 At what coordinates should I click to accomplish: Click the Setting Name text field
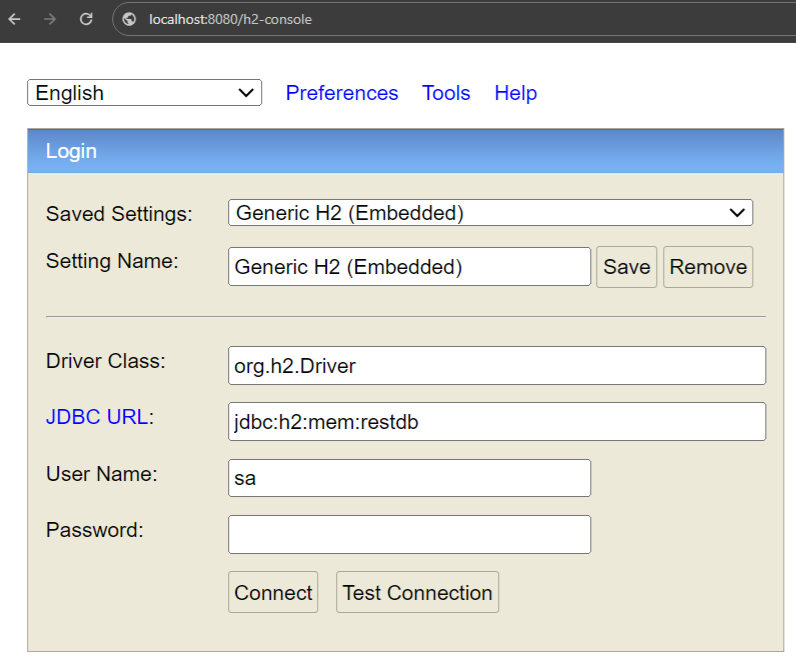[x=409, y=267]
